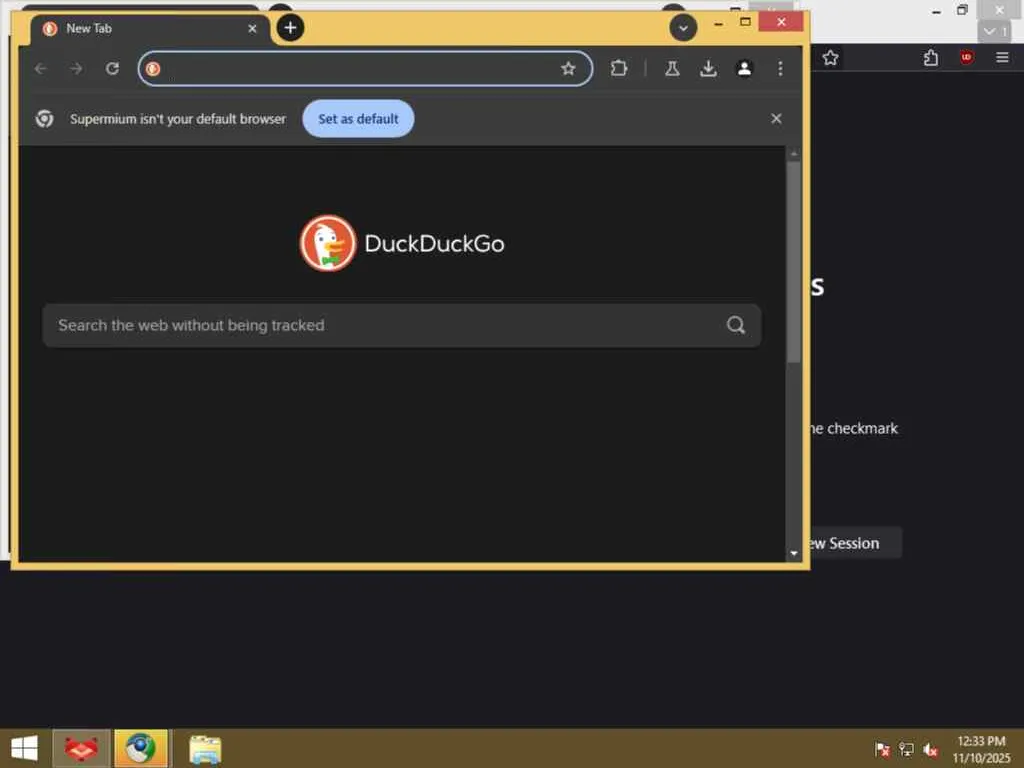
Task: Click the page scrollbar down arrow
Action: coord(793,554)
